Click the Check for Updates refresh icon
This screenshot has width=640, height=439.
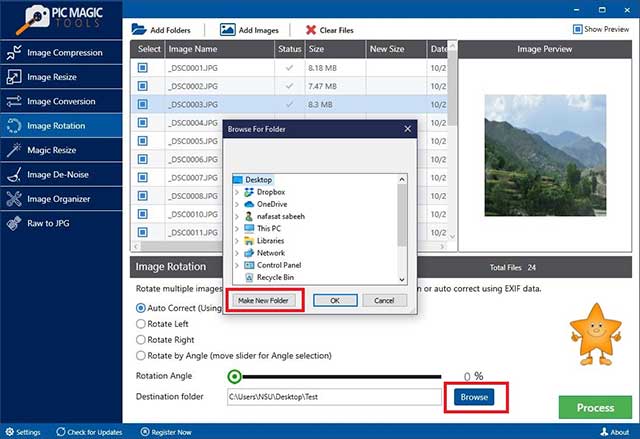(x=61, y=432)
